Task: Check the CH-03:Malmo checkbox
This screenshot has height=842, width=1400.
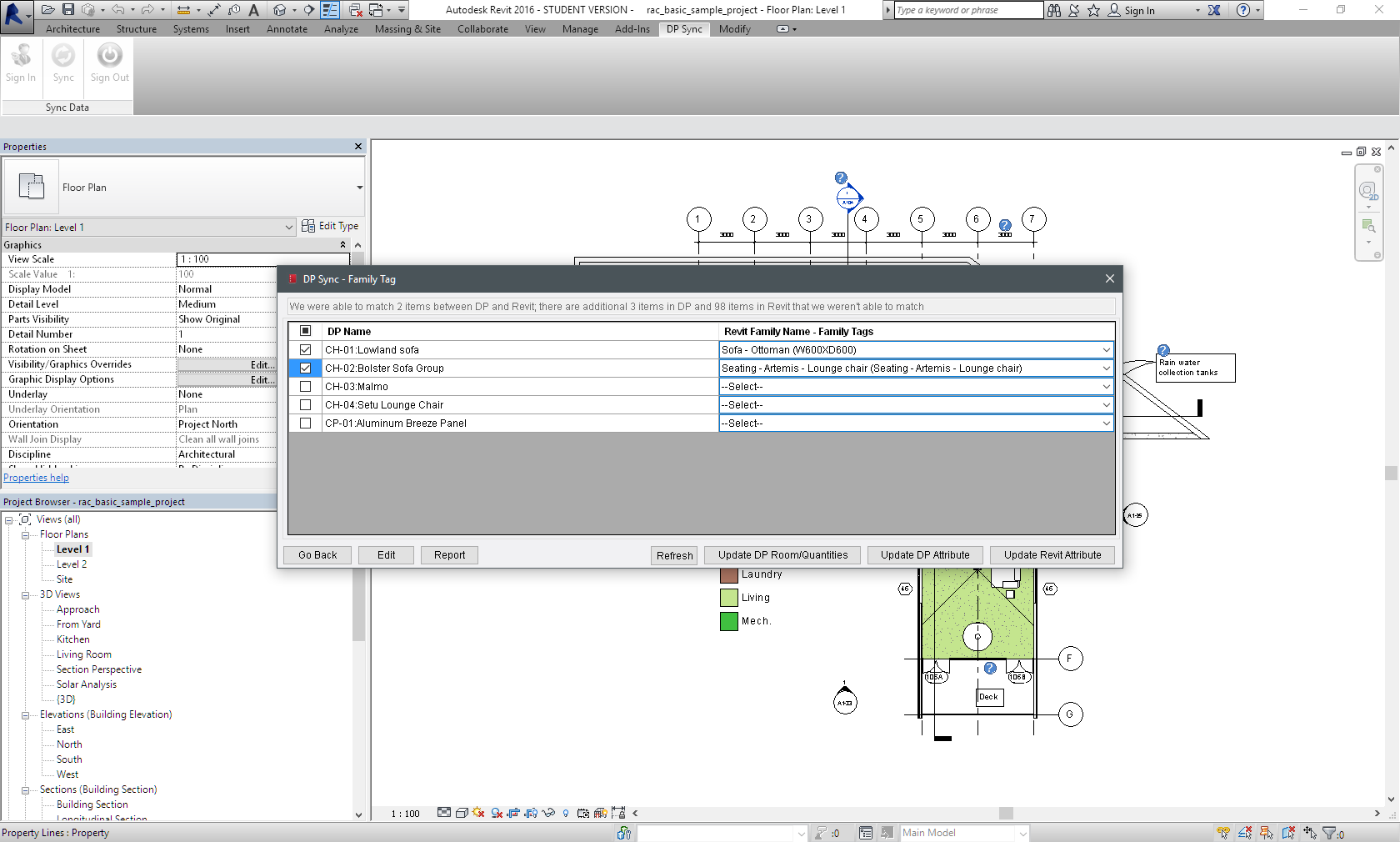Action: pyautogui.click(x=305, y=387)
